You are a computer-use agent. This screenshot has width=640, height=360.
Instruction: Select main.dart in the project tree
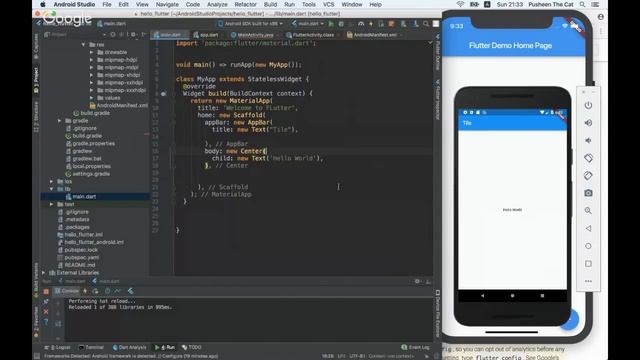(84, 197)
